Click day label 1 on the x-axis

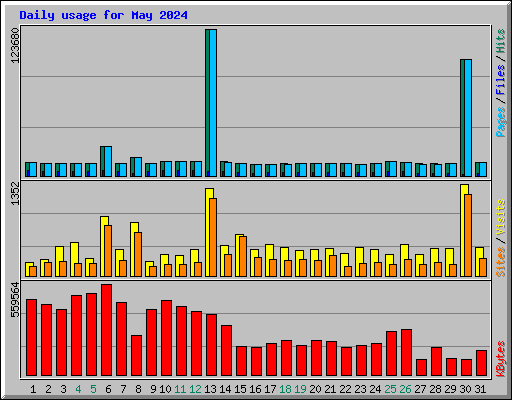click(x=33, y=389)
